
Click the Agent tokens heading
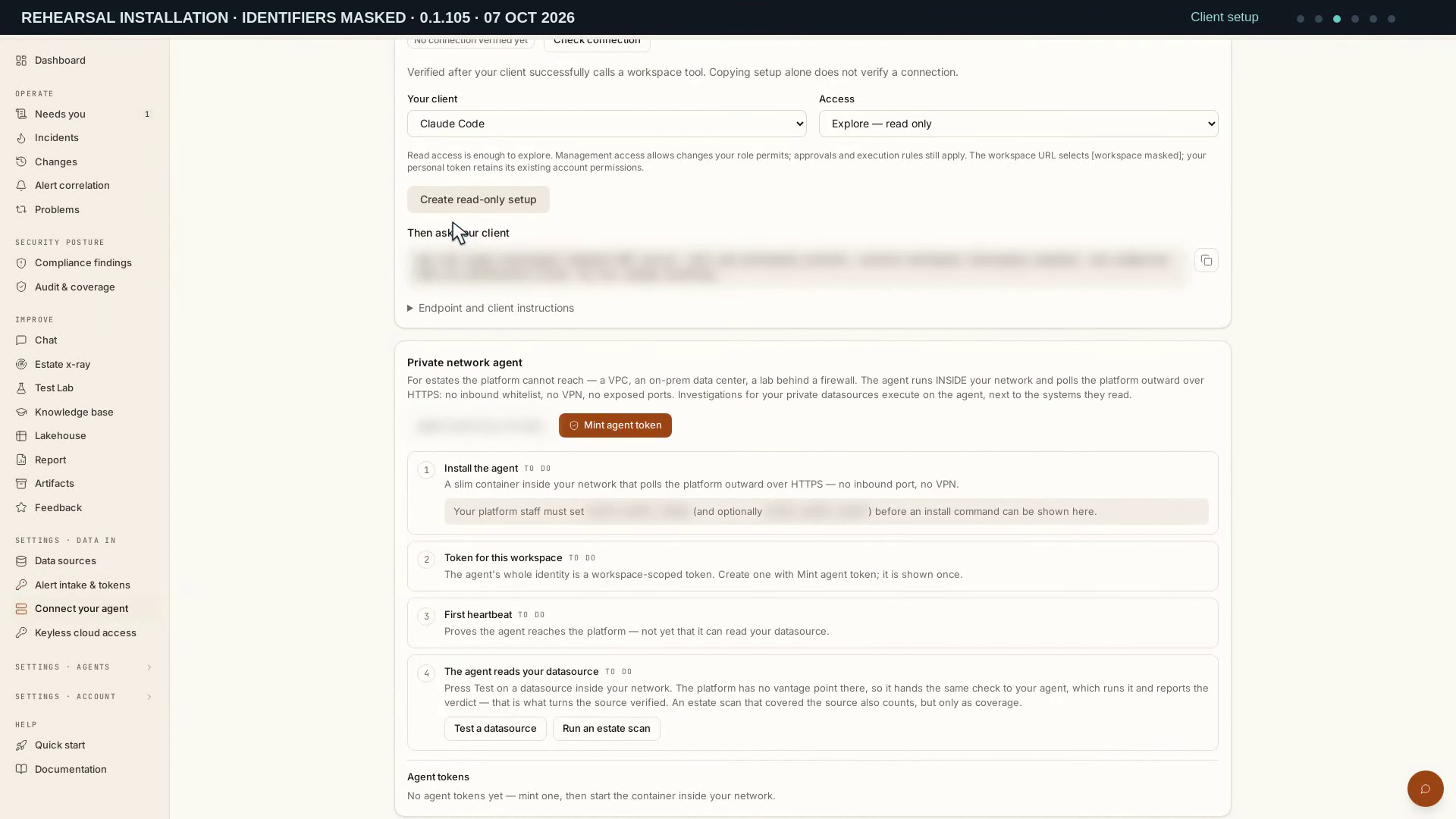[x=438, y=777]
